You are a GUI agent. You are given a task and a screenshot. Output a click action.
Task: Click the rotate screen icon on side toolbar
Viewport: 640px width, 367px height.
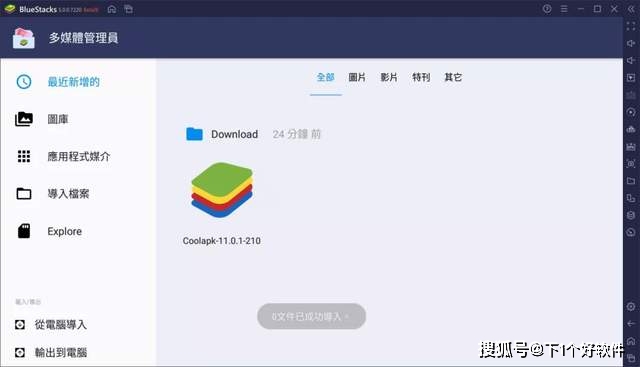point(631,198)
